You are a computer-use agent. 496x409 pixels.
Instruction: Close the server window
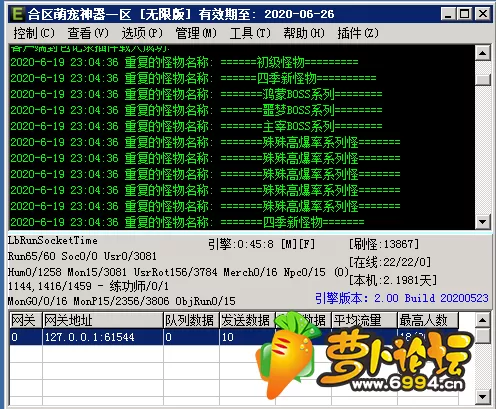[x=482, y=14]
